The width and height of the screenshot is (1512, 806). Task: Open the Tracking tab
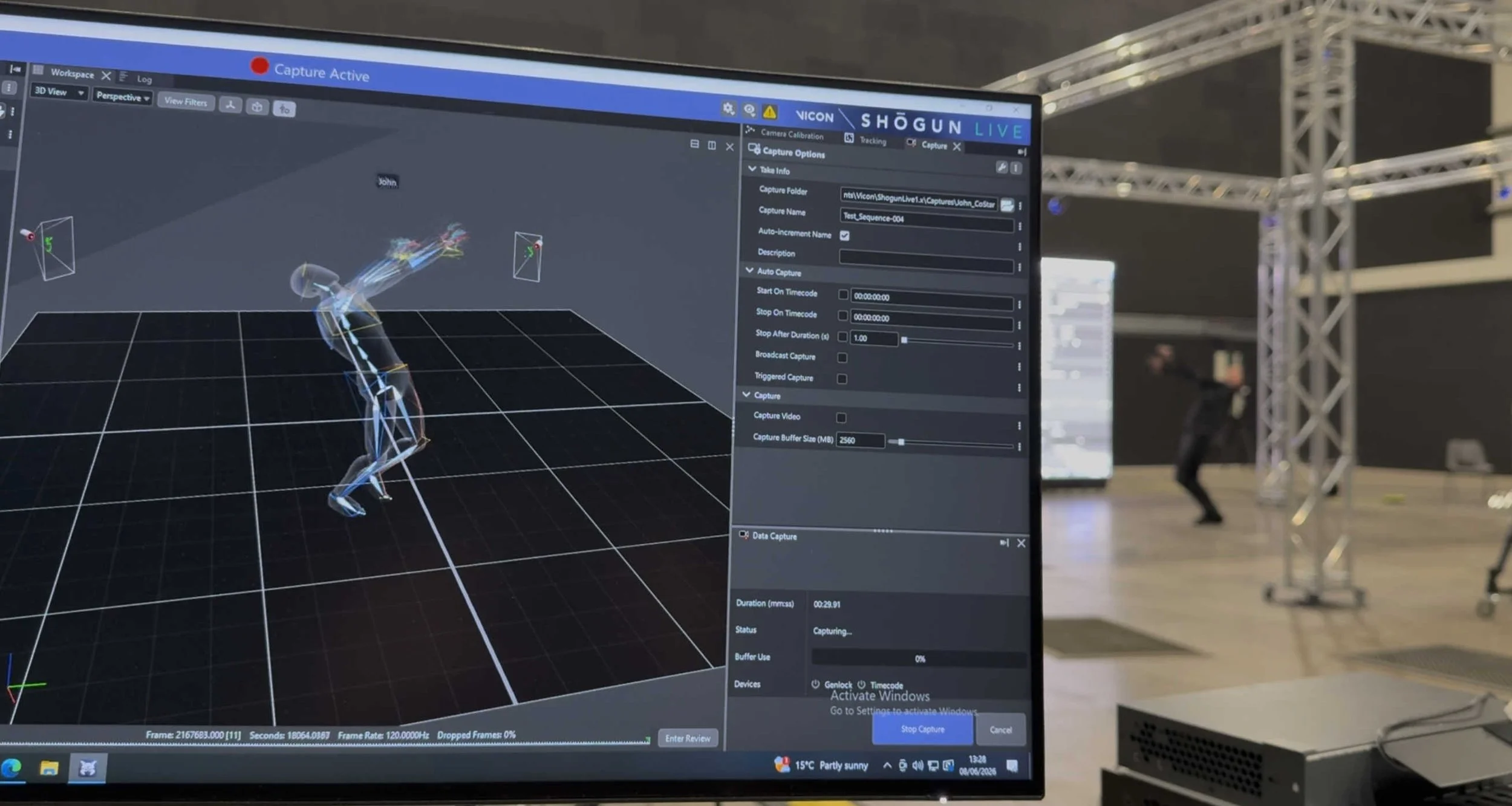click(x=873, y=140)
